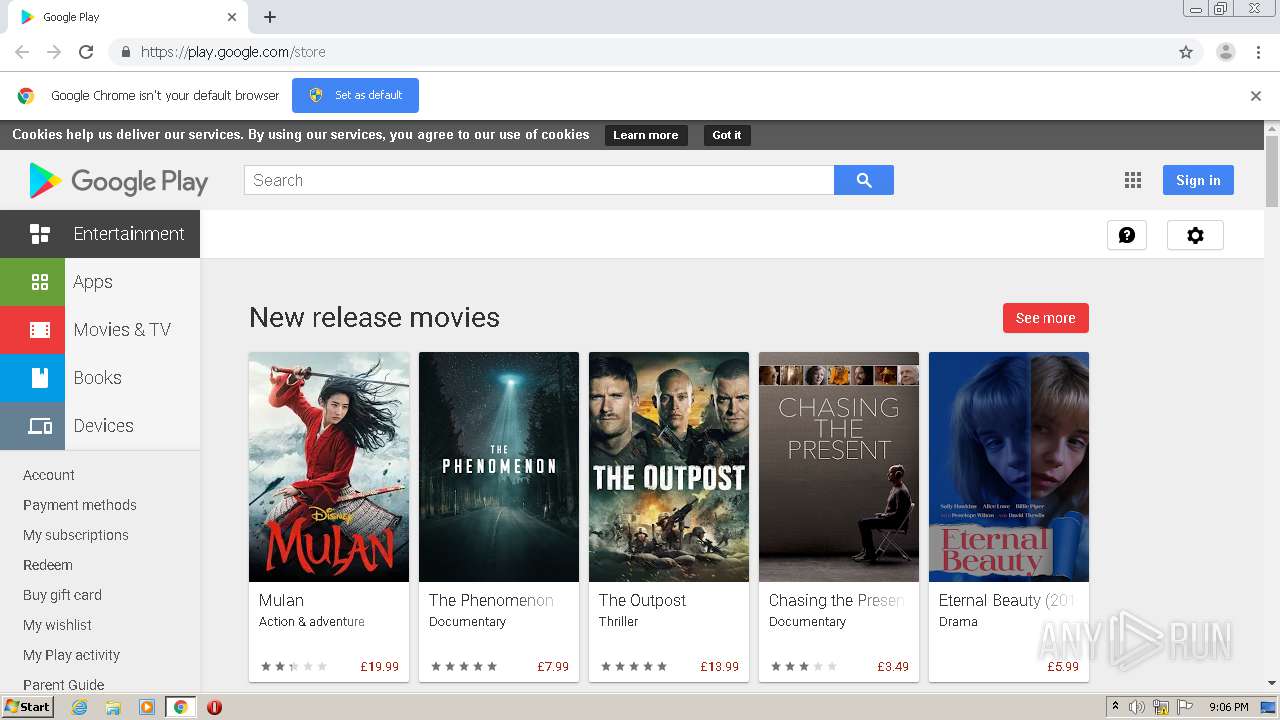Click the New release movies heading
Viewport: 1280px width, 720px height.
click(374, 317)
